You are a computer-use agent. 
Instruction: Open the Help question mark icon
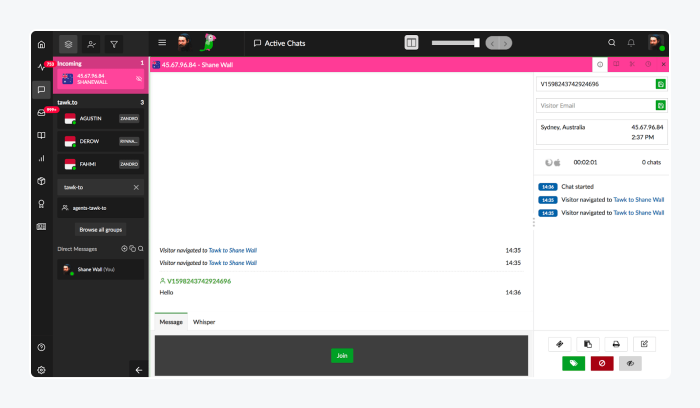(x=42, y=347)
